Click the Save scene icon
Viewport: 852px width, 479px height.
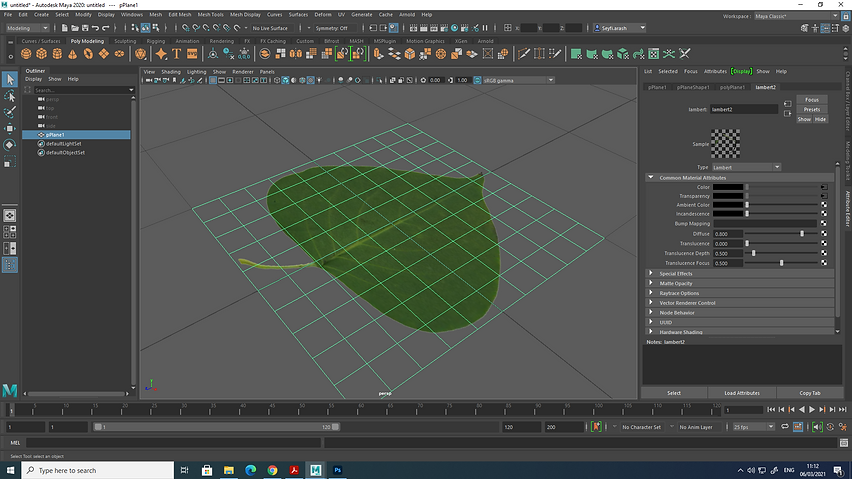tap(85, 28)
